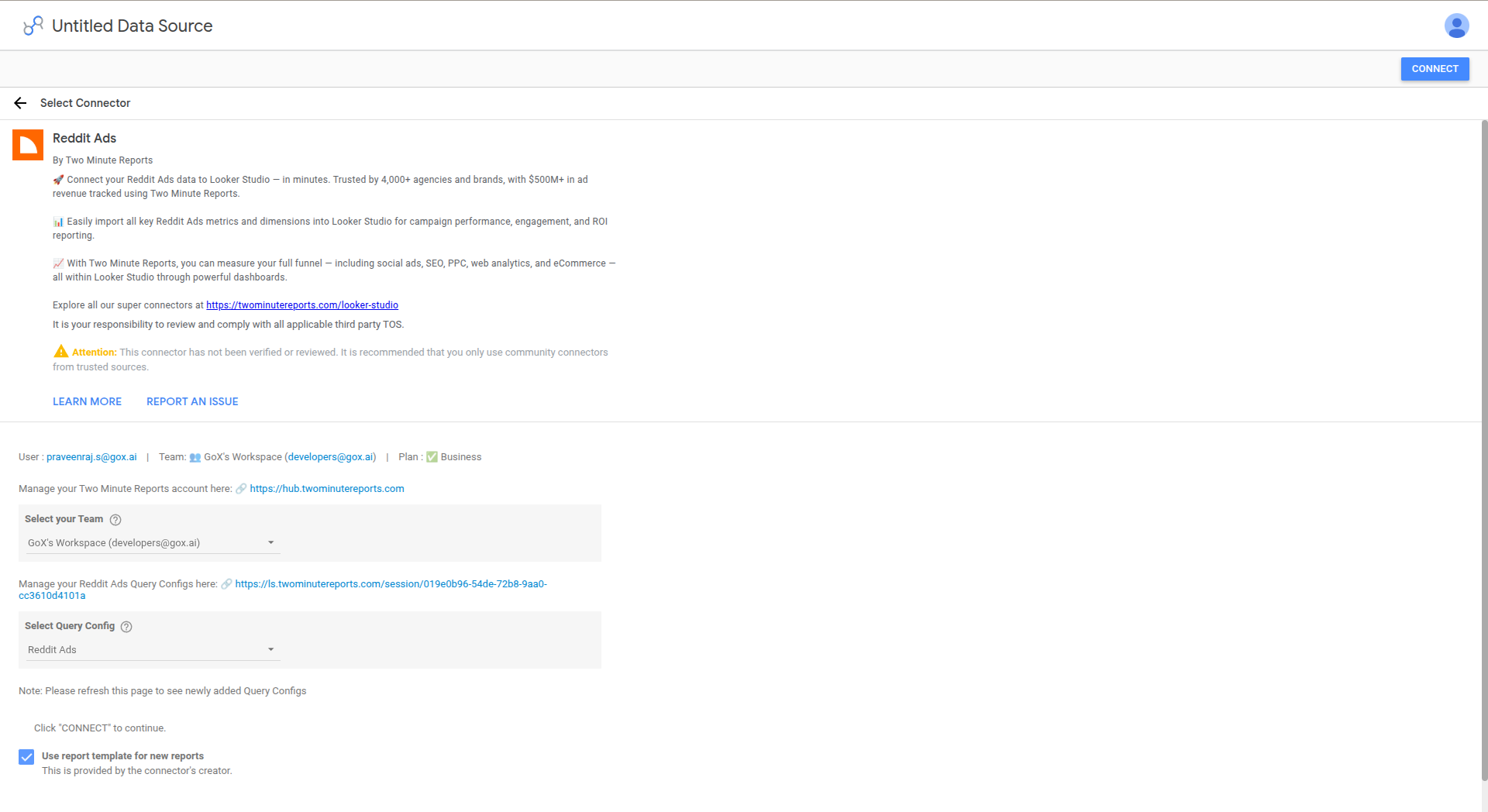Open the ls.twominutereports.com session link
1488x812 pixels.
pos(283,590)
